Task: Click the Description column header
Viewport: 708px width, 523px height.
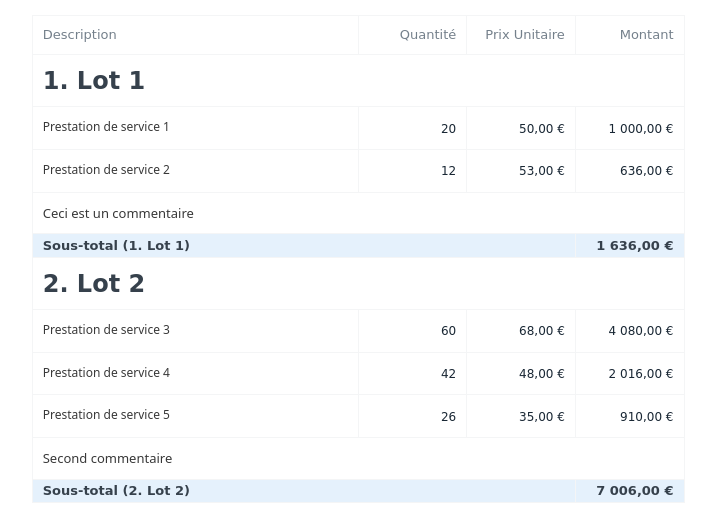Action: coord(80,35)
